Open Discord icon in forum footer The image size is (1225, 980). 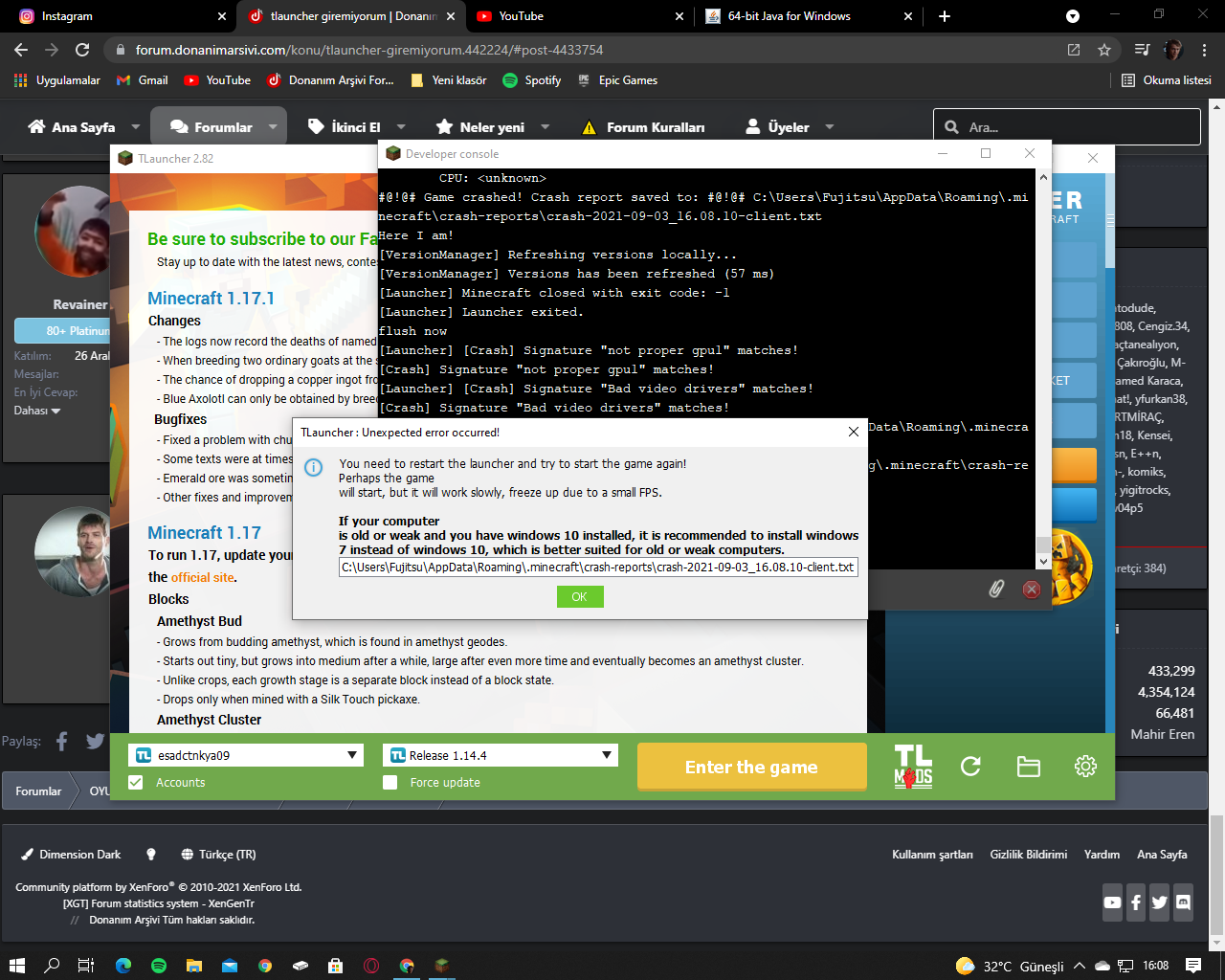click(x=1183, y=902)
